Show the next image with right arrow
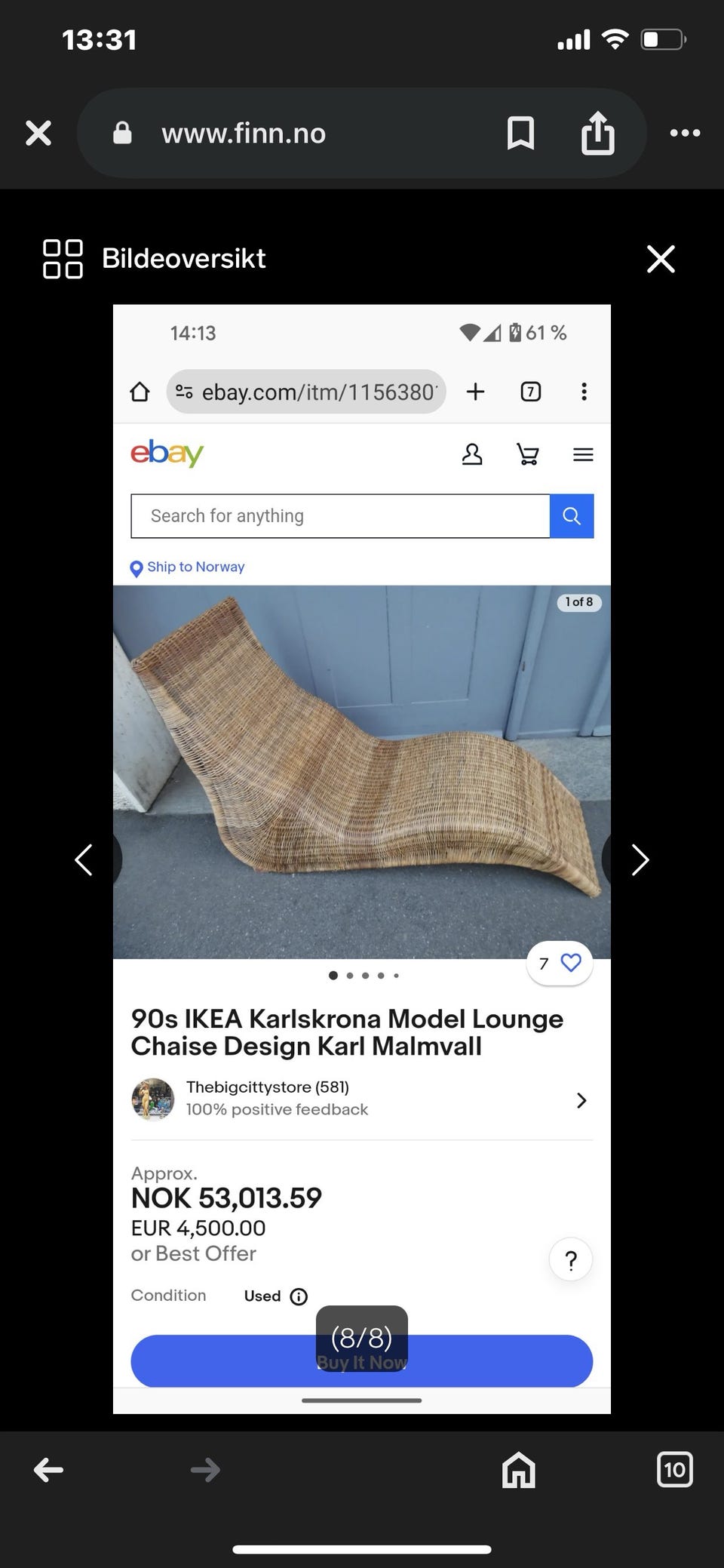Screen dimensions: 724x1568 coord(640,859)
